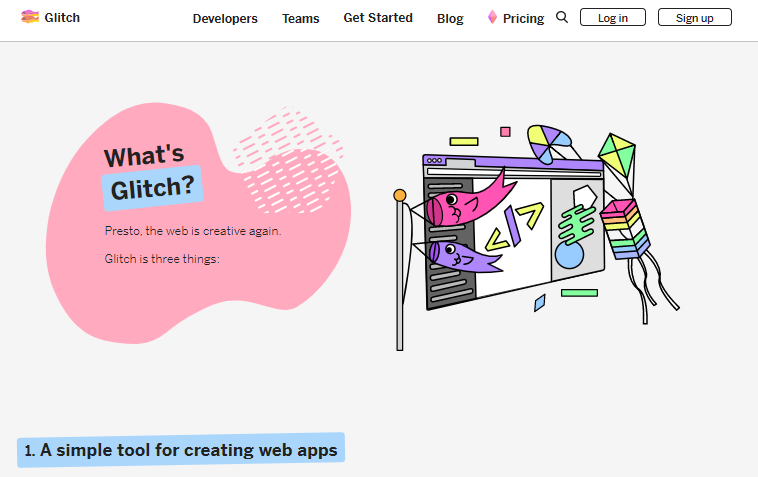This screenshot has height=477, width=758.
Task: Click "Presto, the web is creative again."
Action: [x=193, y=231]
